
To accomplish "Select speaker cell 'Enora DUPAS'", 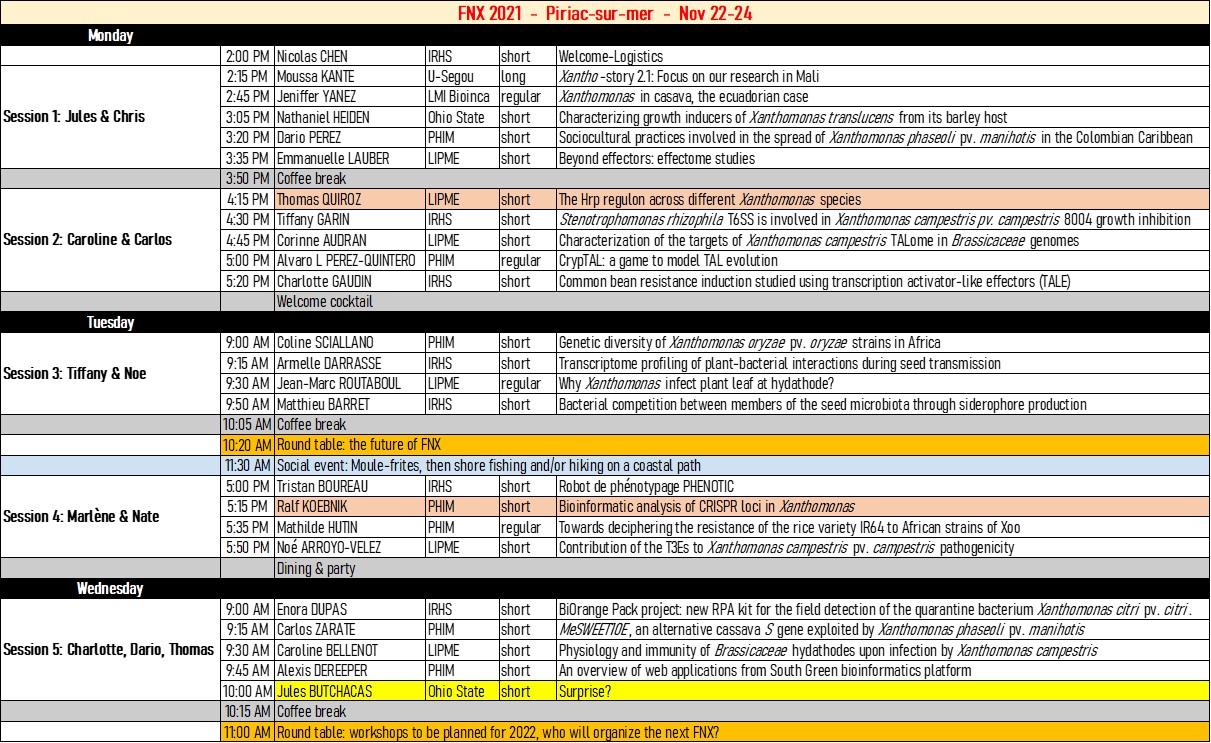I will pos(349,609).
